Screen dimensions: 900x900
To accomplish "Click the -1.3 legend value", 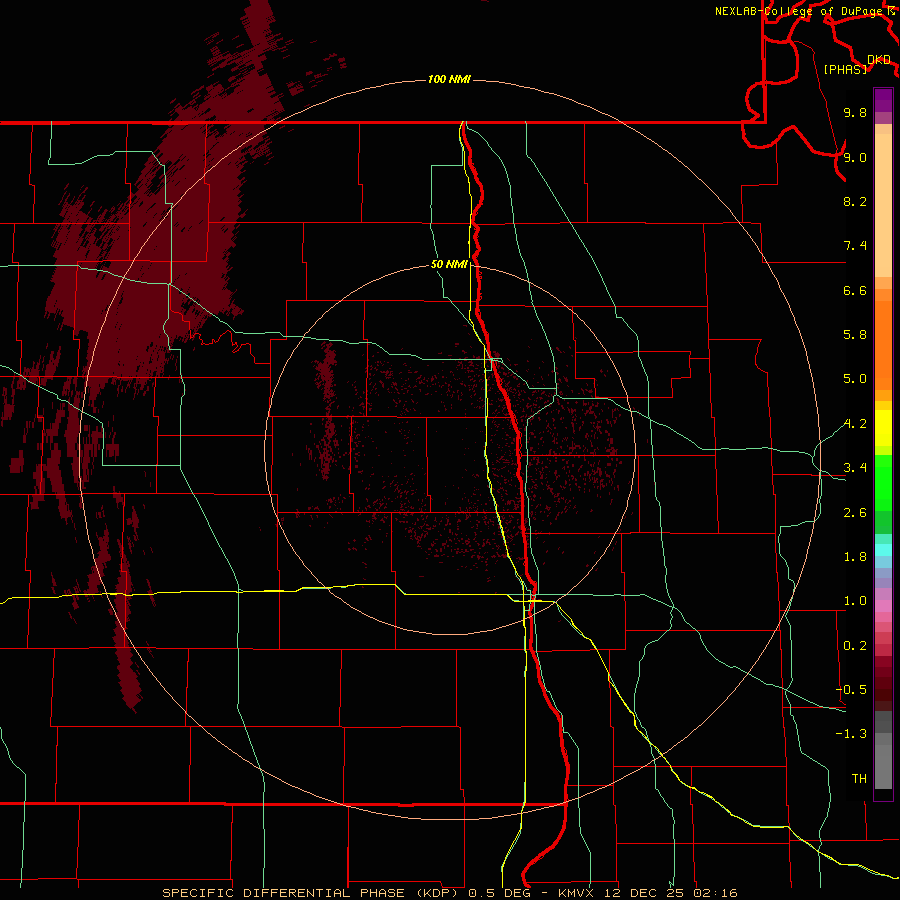I will tap(851, 734).
